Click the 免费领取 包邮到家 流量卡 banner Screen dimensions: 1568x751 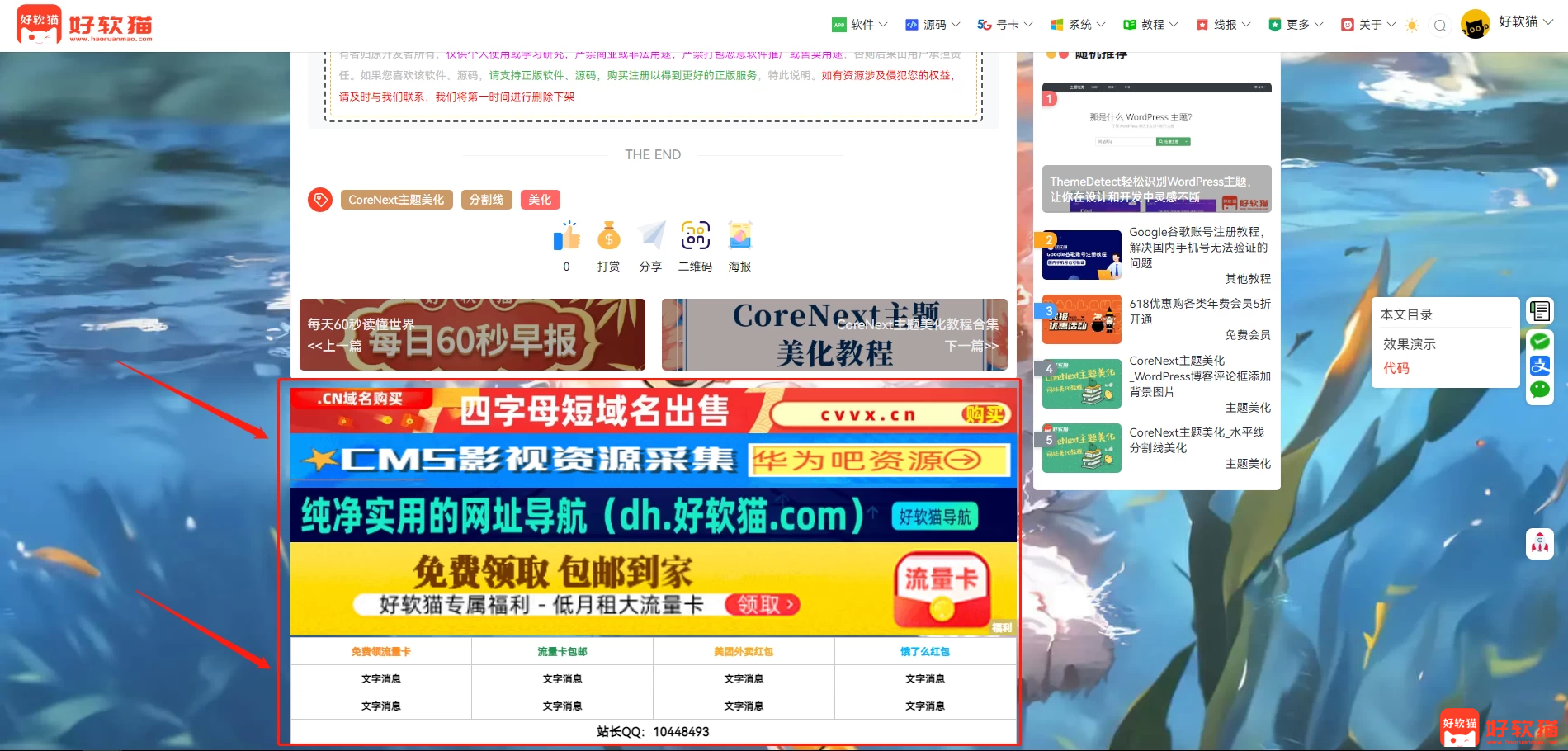(x=653, y=588)
